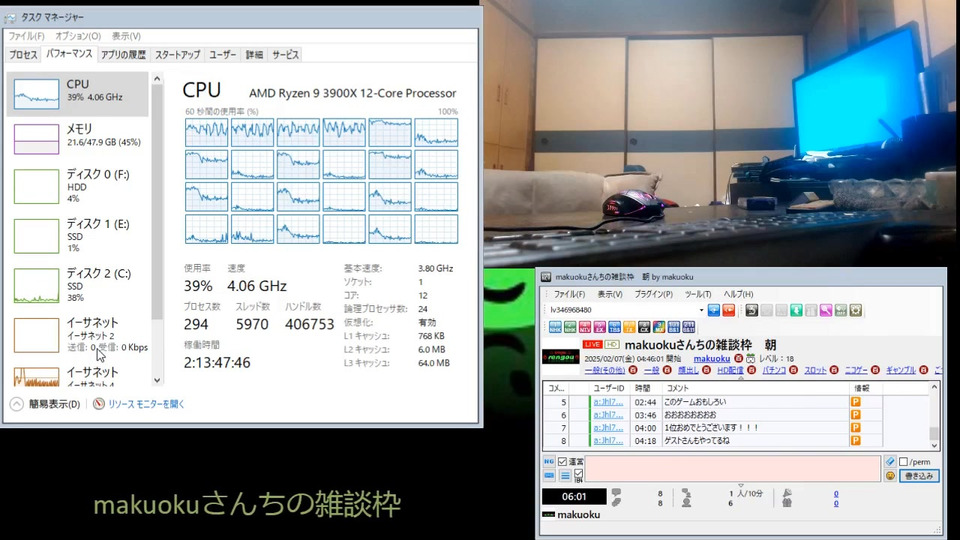Click the dark reload icon in viewer toolbar
This screenshot has height=540, width=960.
coord(752,310)
